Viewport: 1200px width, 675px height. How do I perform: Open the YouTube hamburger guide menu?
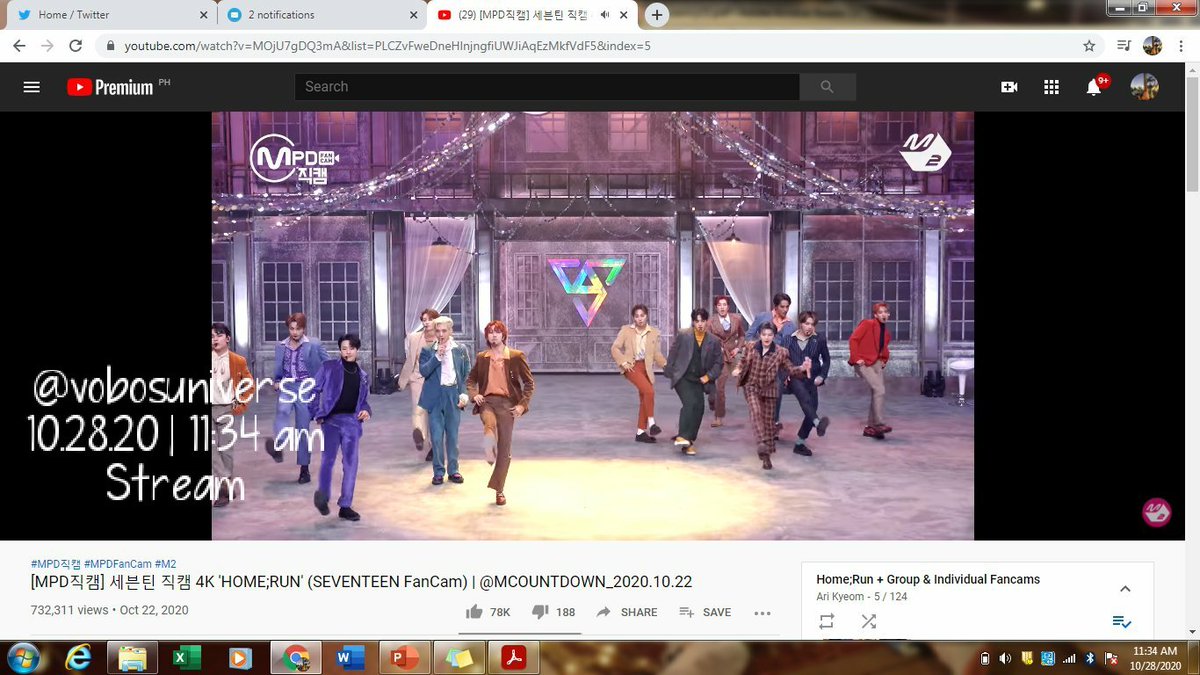(31, 87)
